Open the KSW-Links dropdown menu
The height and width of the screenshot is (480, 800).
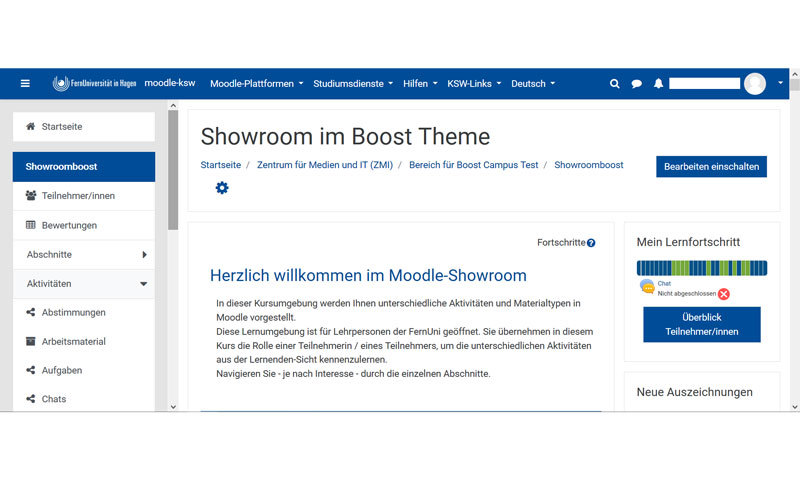tap(474, 84)
